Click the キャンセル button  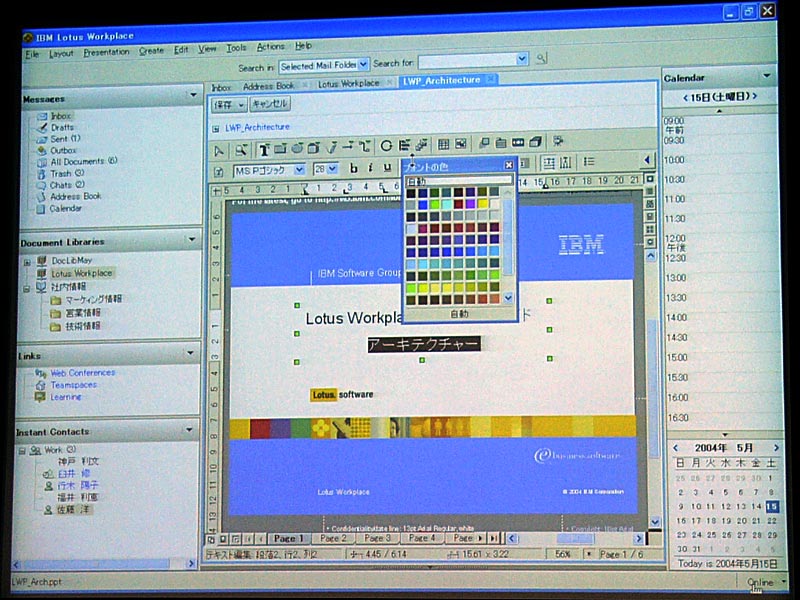click(x=270, y=104)
